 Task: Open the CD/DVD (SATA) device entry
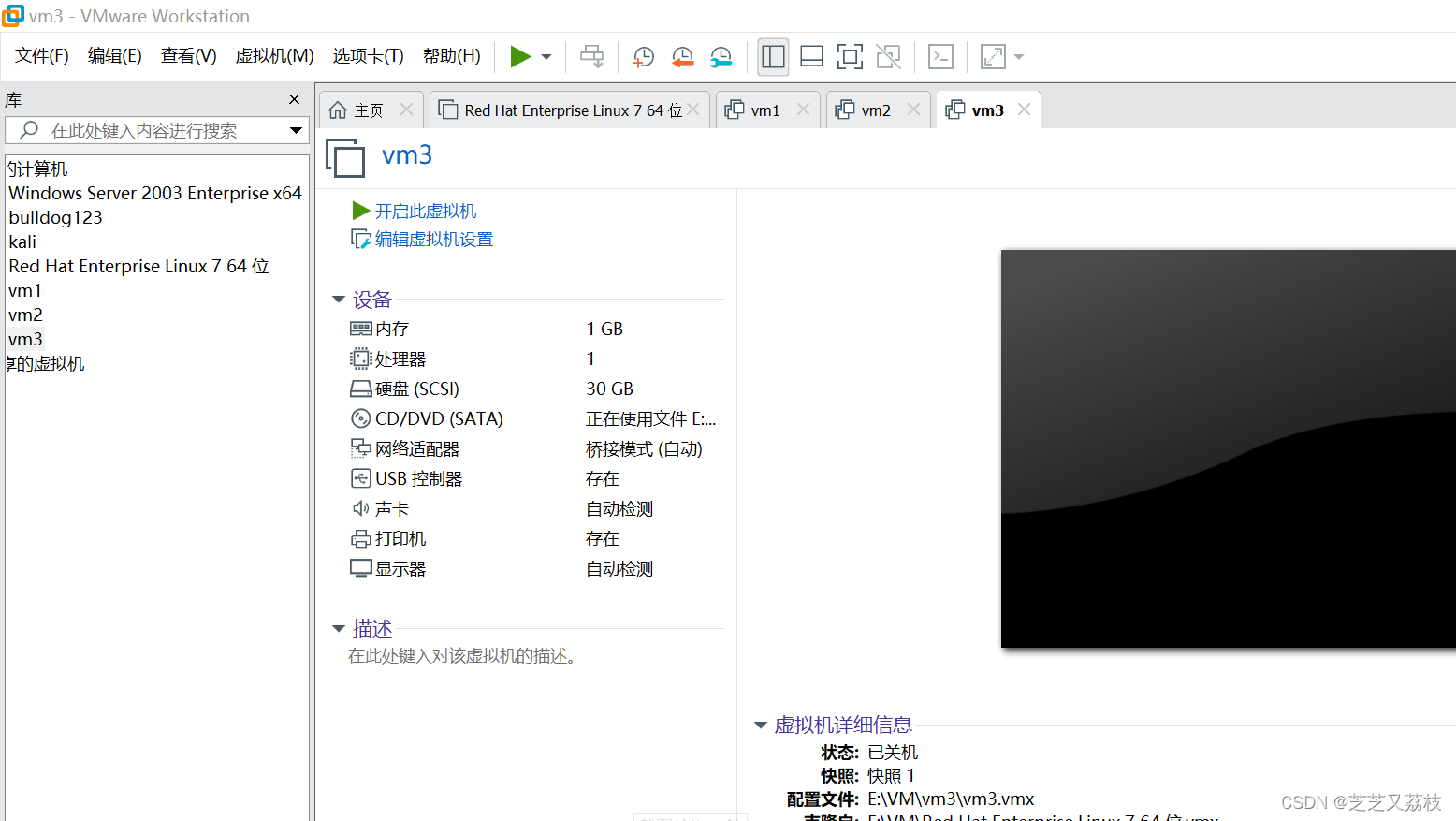coord(427,418)
